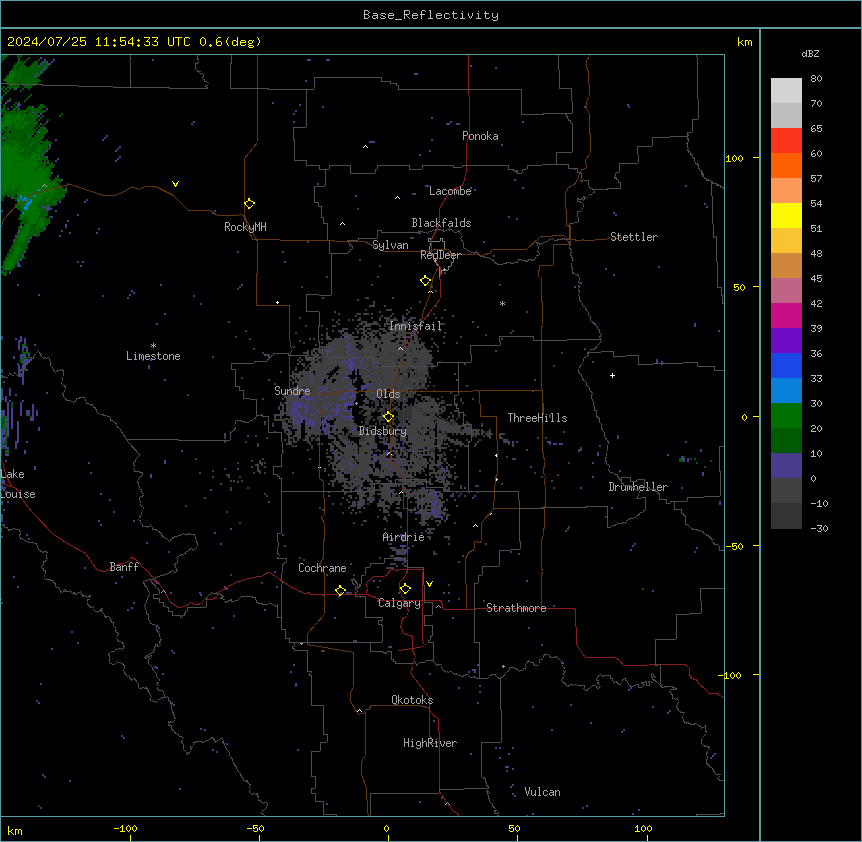
Task: Click the yellow V marker east of Calgary
Action: coord(429,584)
